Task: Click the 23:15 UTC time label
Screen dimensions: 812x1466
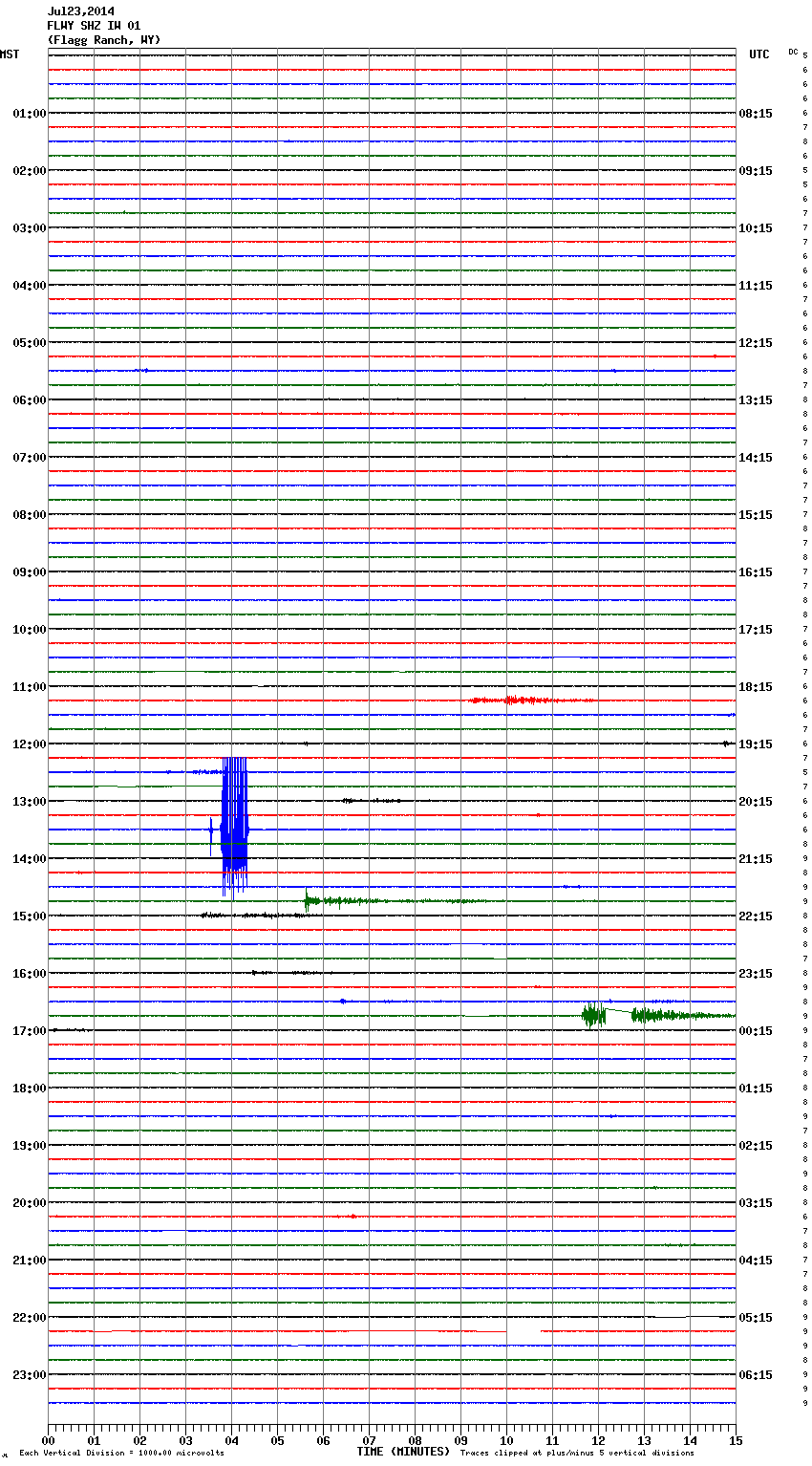Action: [x=756, y=974]
